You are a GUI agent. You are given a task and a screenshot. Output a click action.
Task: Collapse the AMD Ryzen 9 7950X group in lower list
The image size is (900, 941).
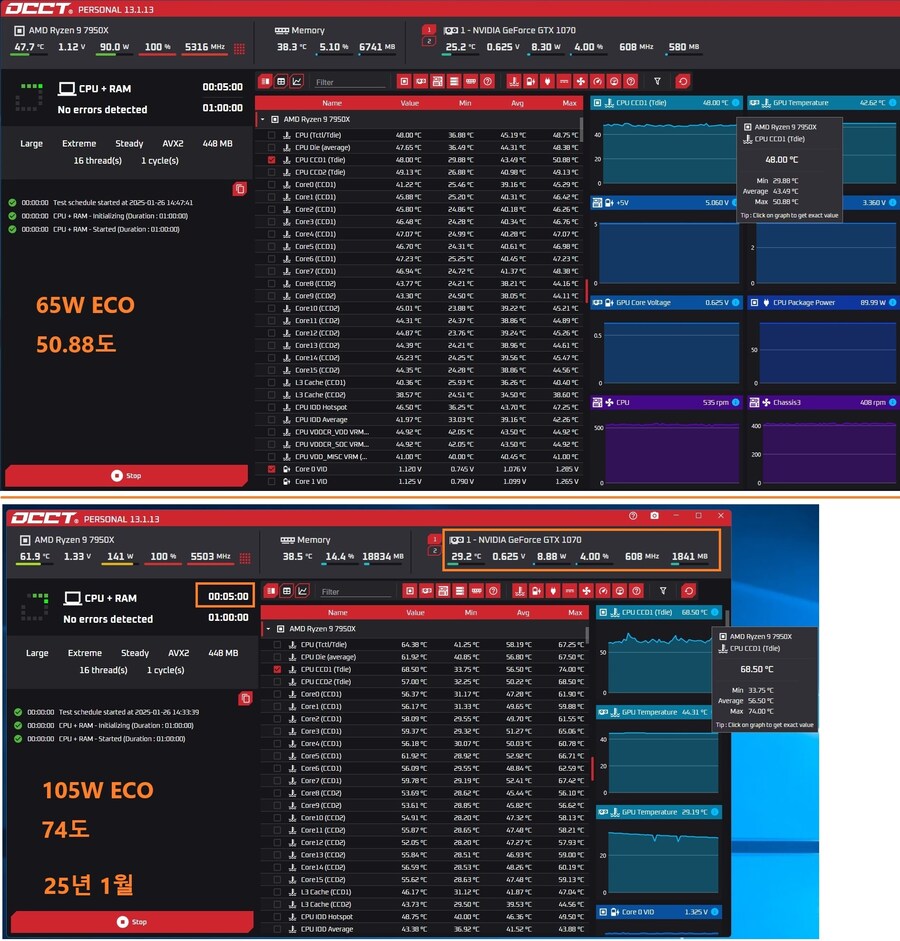268,629
